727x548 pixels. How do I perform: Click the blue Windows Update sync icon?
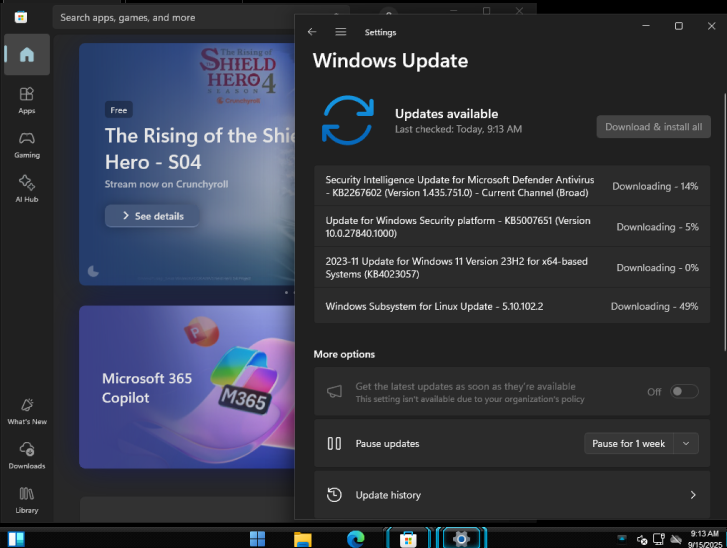[348, 120]
